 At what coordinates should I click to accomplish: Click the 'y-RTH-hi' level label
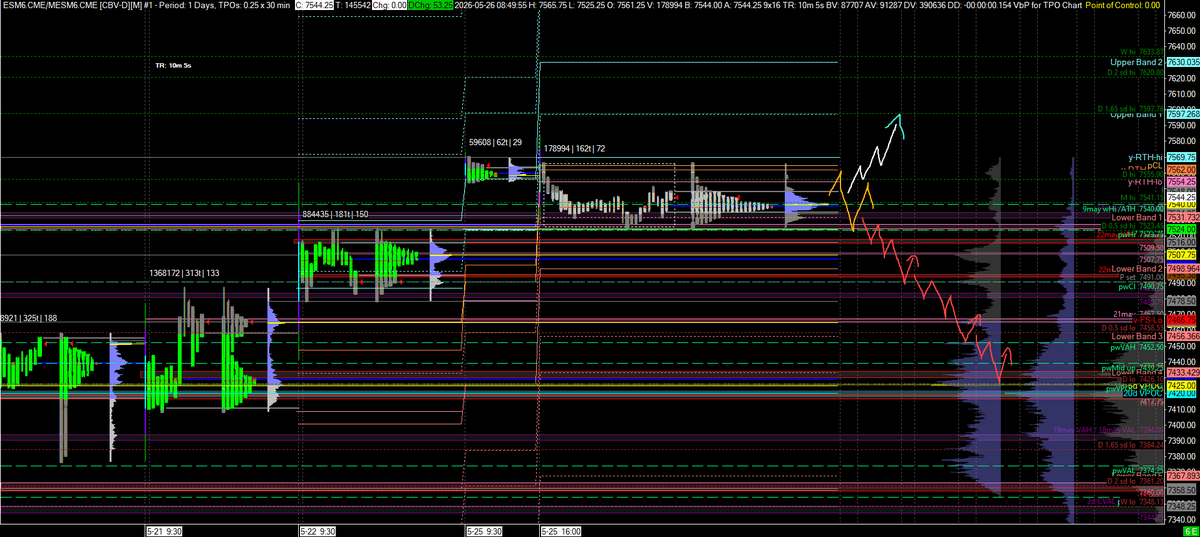click(1143, 157)
